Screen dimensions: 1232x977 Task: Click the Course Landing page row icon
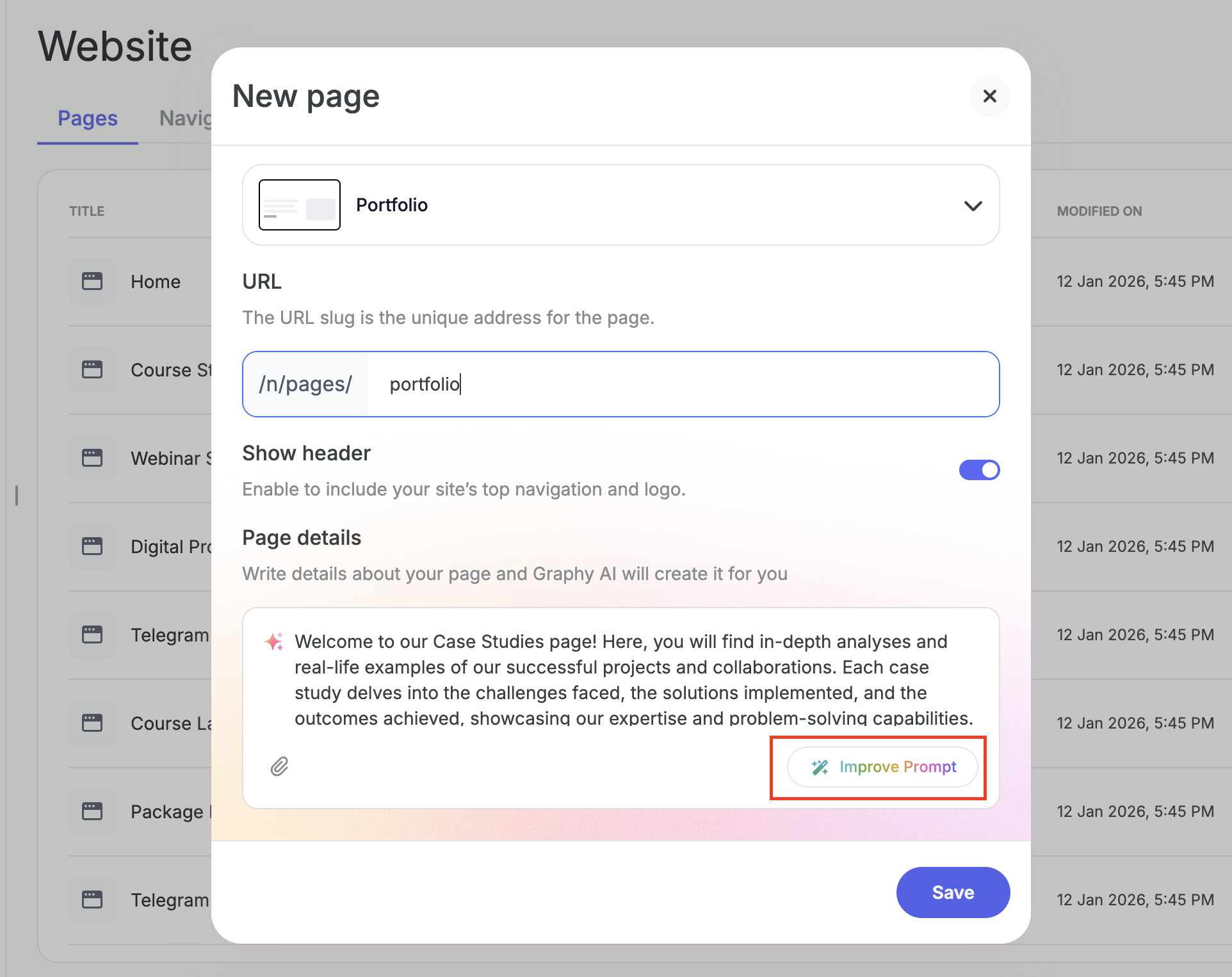click(x=92, y=723)
